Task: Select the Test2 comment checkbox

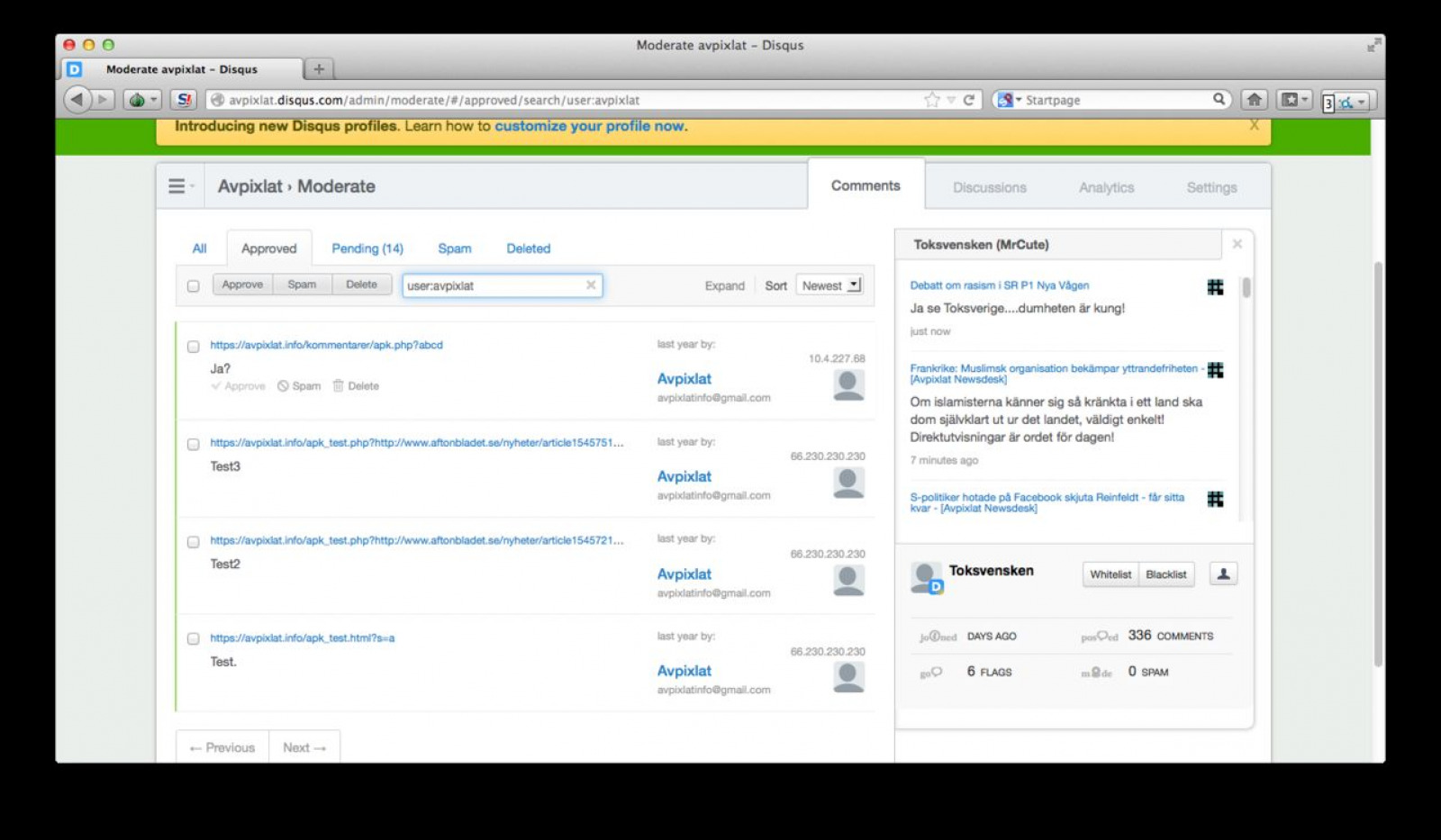Action: coord(193,542)
